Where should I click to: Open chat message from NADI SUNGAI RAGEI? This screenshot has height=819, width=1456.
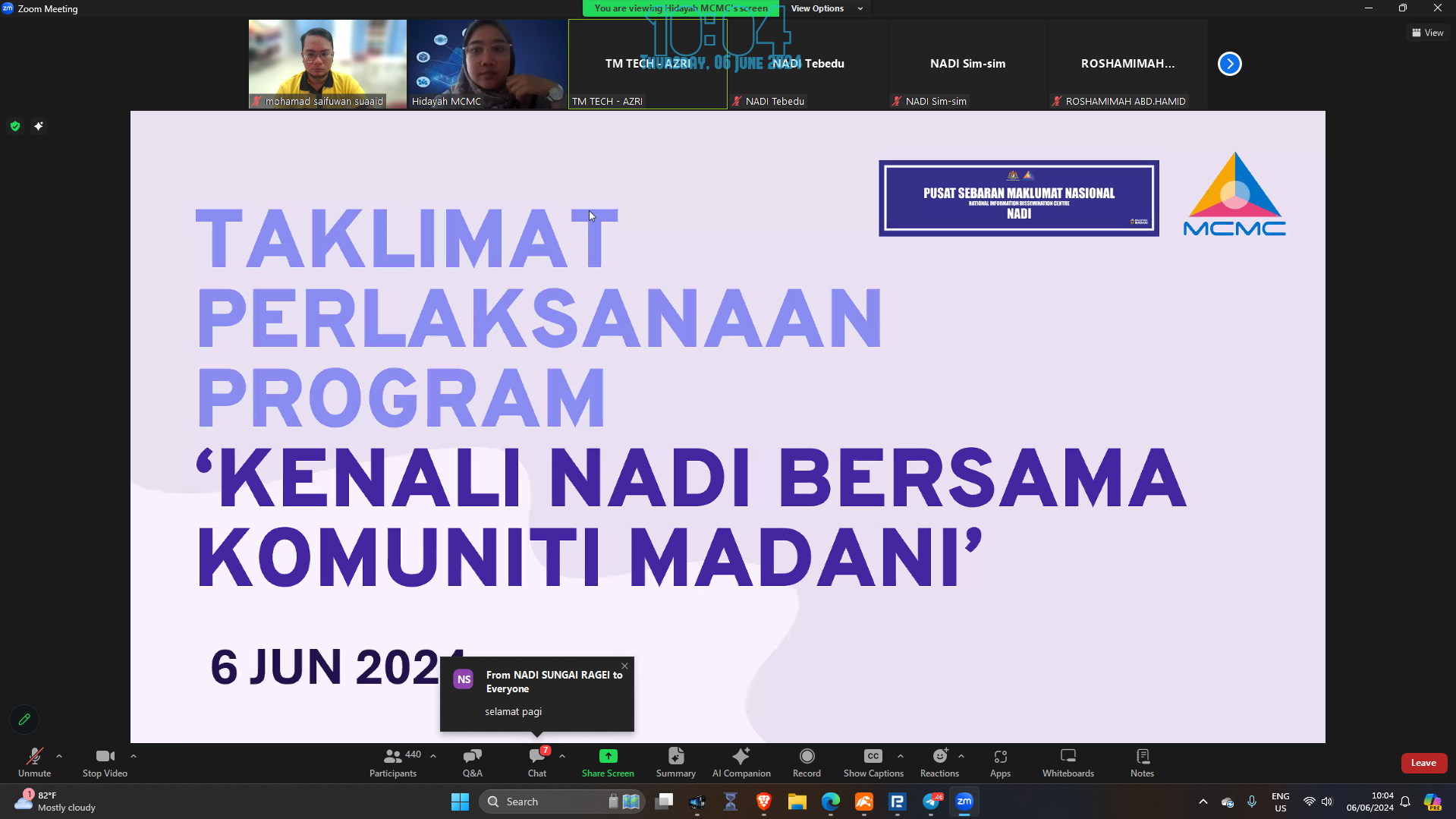(536, 694)
